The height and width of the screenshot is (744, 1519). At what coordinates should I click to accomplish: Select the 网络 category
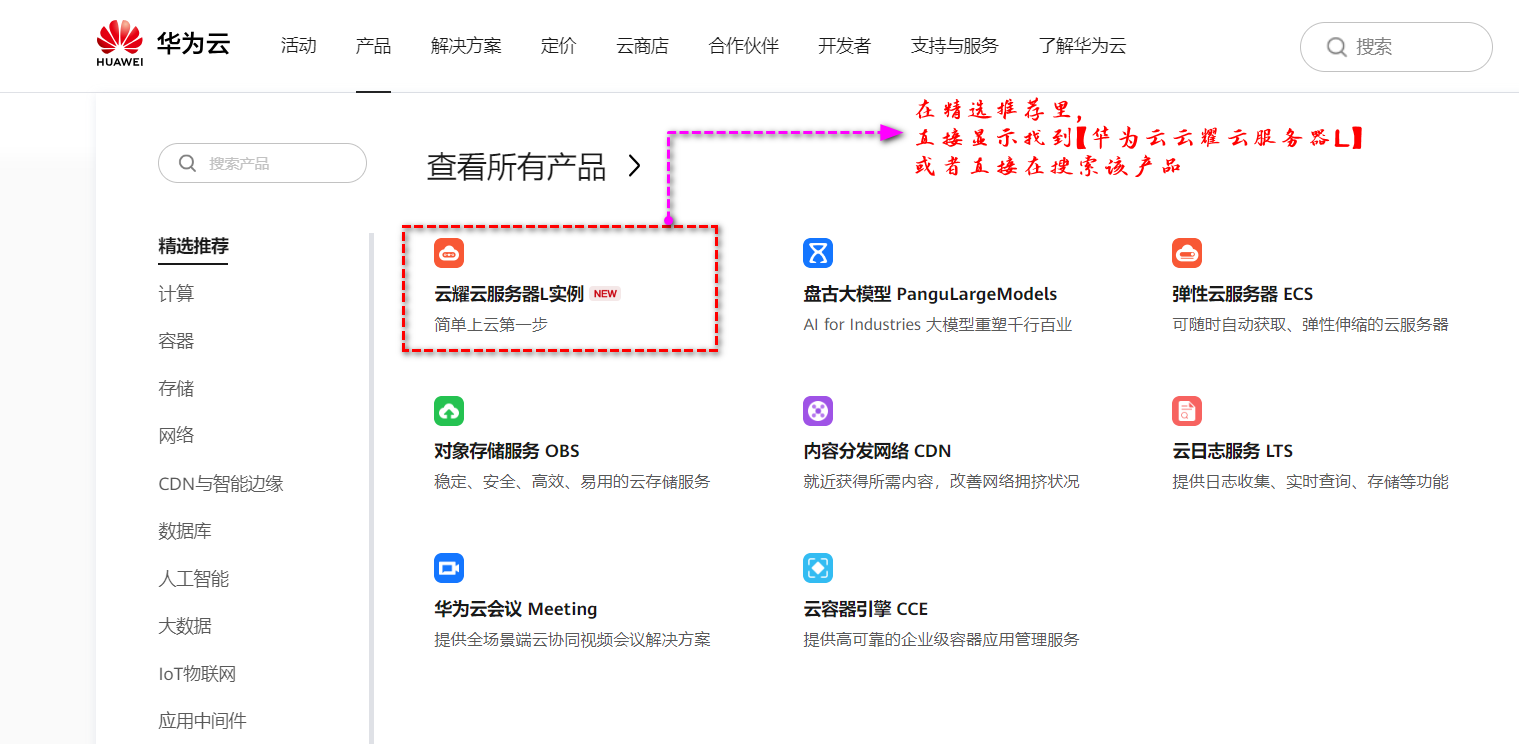click(176, 436)
